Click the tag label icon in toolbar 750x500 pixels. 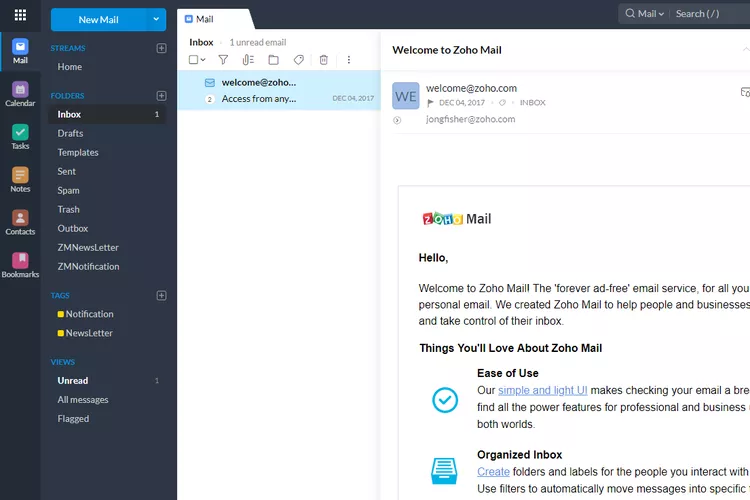point(298,60)
